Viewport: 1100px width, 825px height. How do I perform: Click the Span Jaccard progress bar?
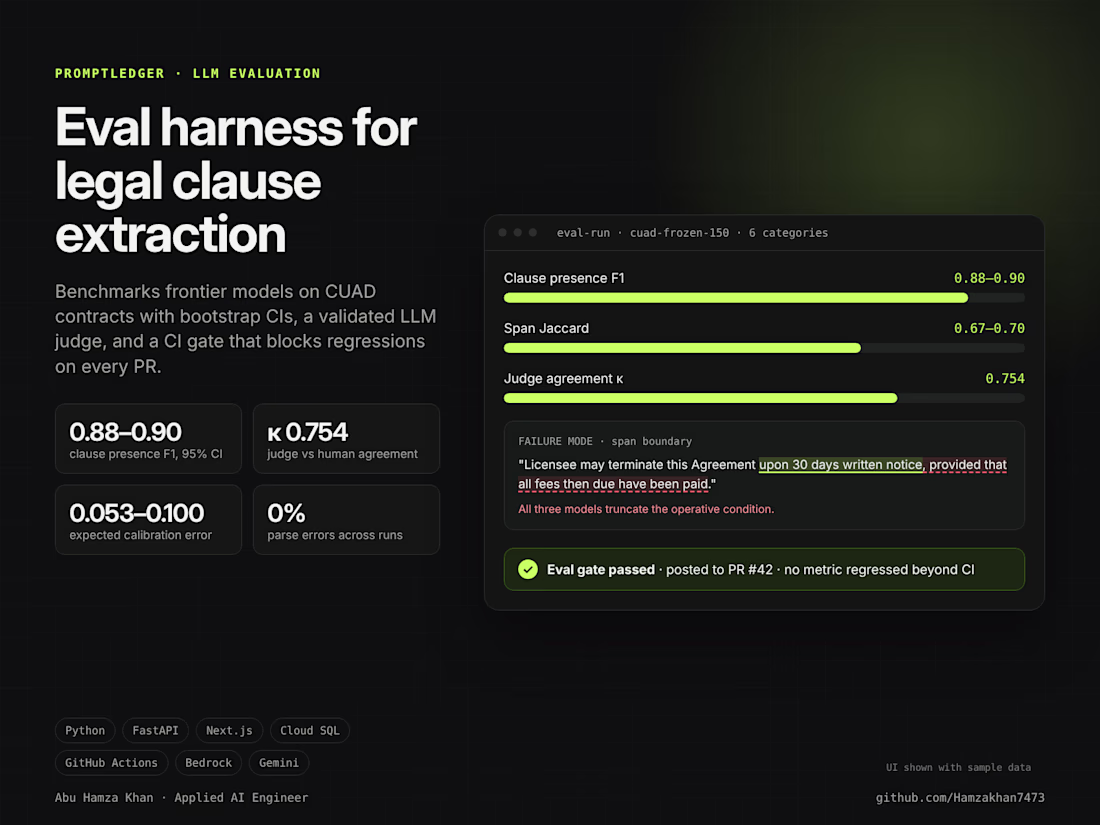764,348
